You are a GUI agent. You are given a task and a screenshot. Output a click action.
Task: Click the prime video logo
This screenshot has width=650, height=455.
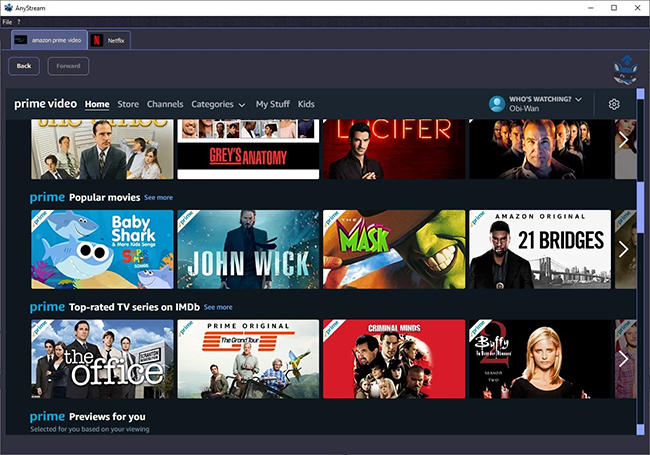46,104
